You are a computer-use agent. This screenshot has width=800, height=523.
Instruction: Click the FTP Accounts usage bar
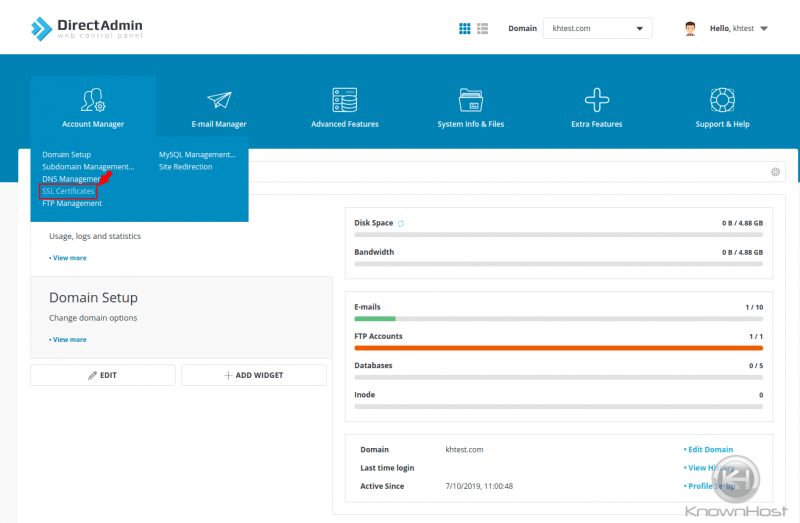pos(558,348)
